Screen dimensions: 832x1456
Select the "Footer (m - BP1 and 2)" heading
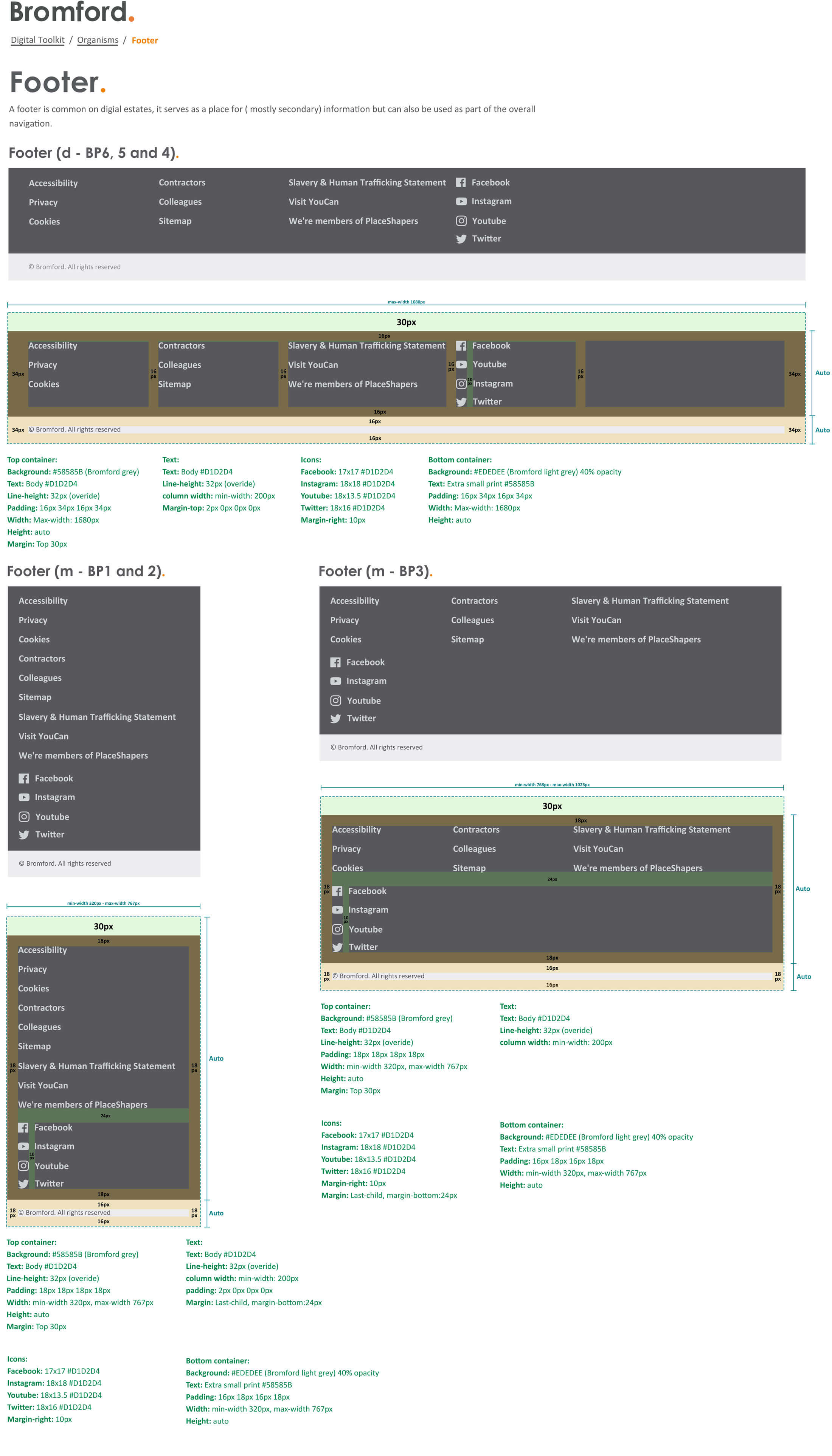[x=86, y=571]
